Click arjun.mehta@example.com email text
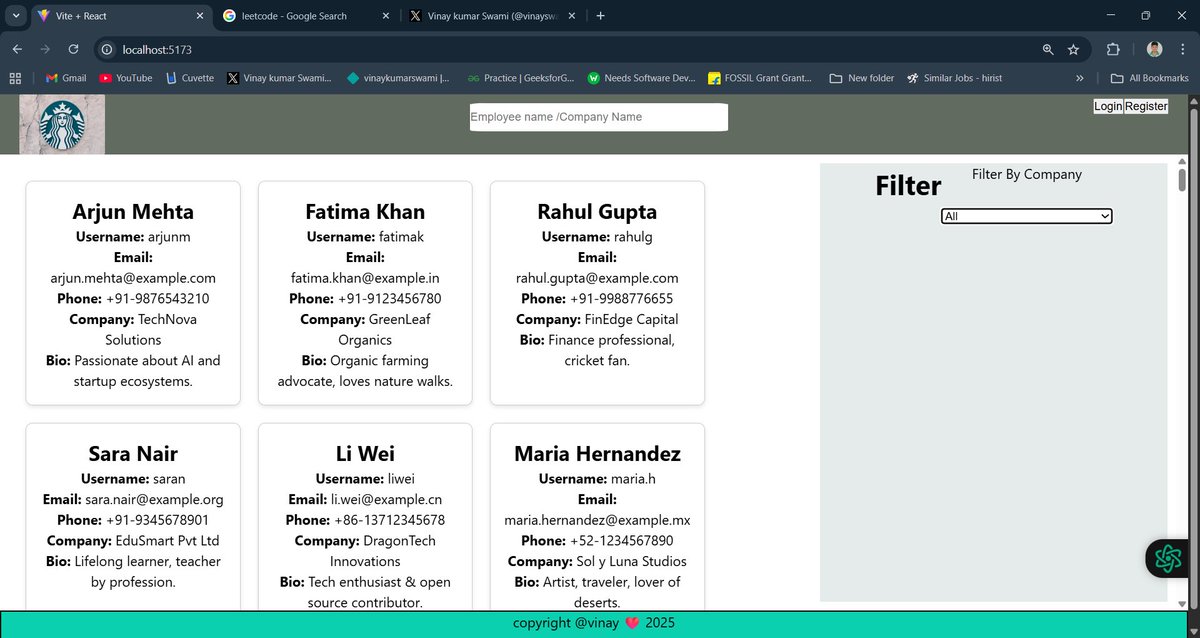1200x638 pixels. click(x=133, y=278)
